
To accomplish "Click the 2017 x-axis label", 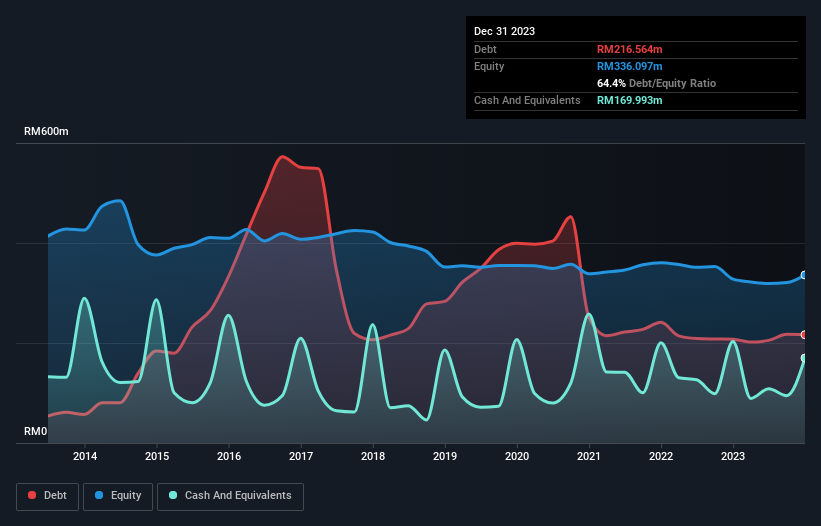I will (301, 456).
